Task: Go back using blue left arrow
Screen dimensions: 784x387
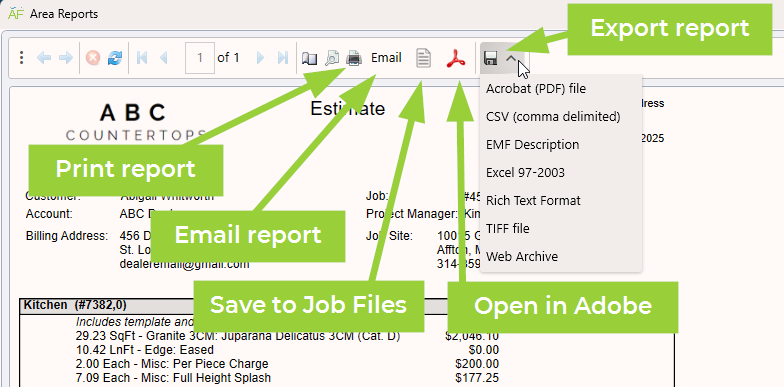Action: [44, 58]
